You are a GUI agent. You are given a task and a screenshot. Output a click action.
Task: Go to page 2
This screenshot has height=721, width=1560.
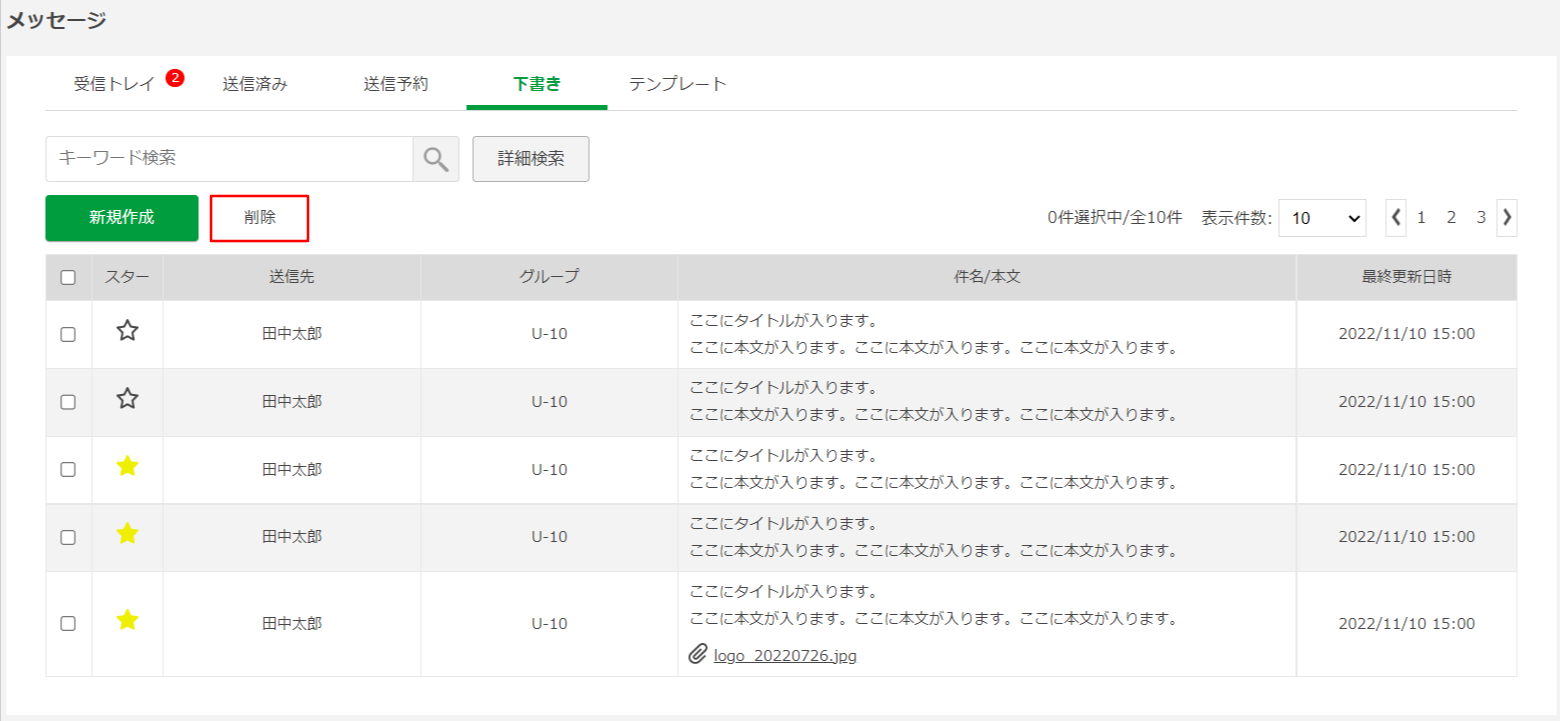click(1451, 217)
